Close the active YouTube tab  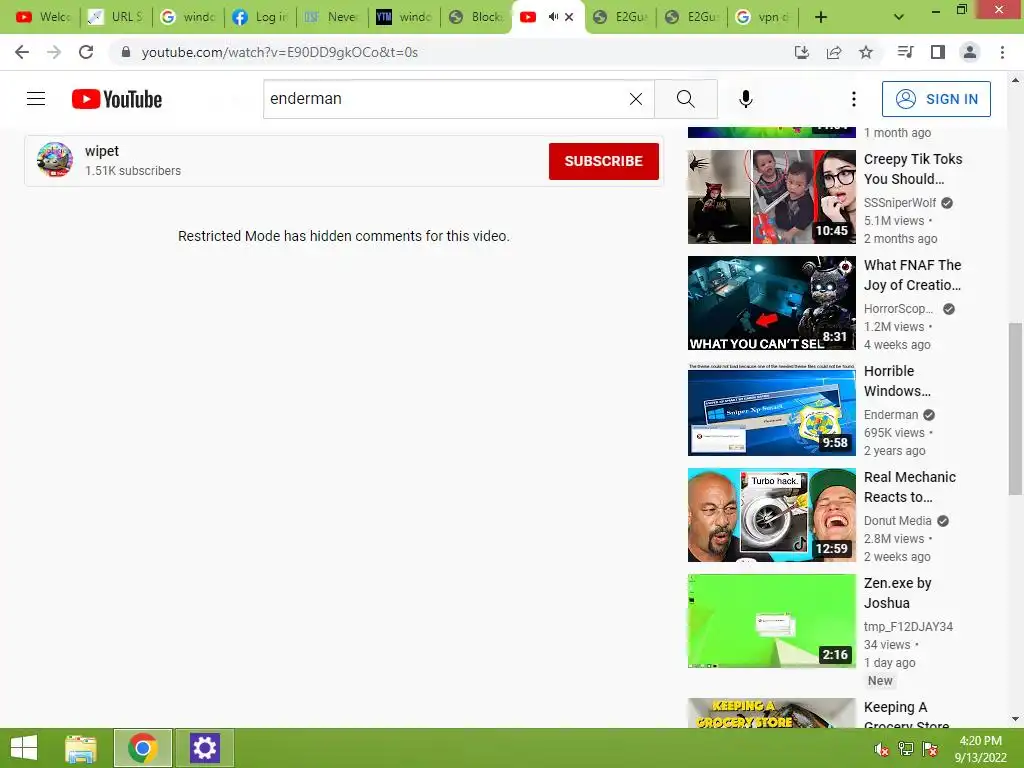tap(569, 17)
